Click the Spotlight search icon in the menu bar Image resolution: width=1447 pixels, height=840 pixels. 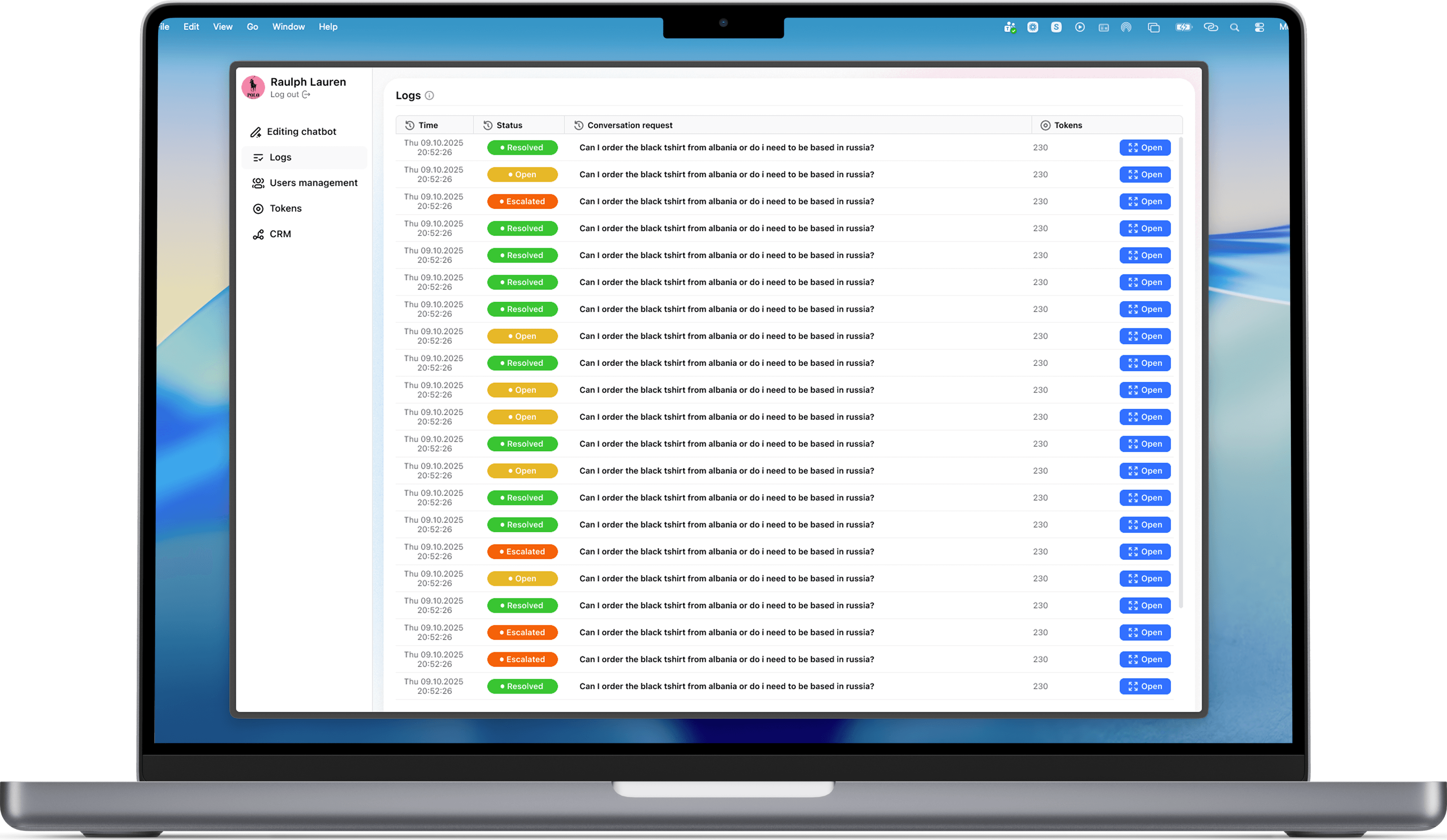(1234, 28)
